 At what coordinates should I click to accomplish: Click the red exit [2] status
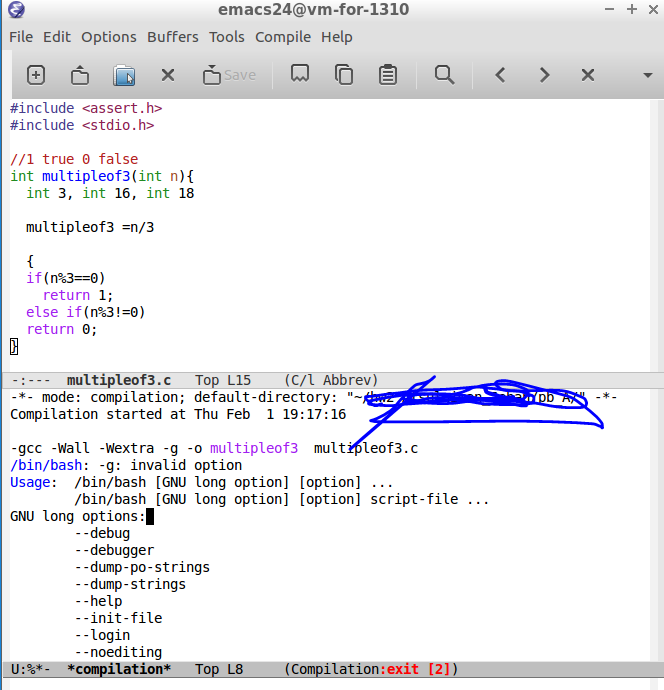(x=418, y=669)
